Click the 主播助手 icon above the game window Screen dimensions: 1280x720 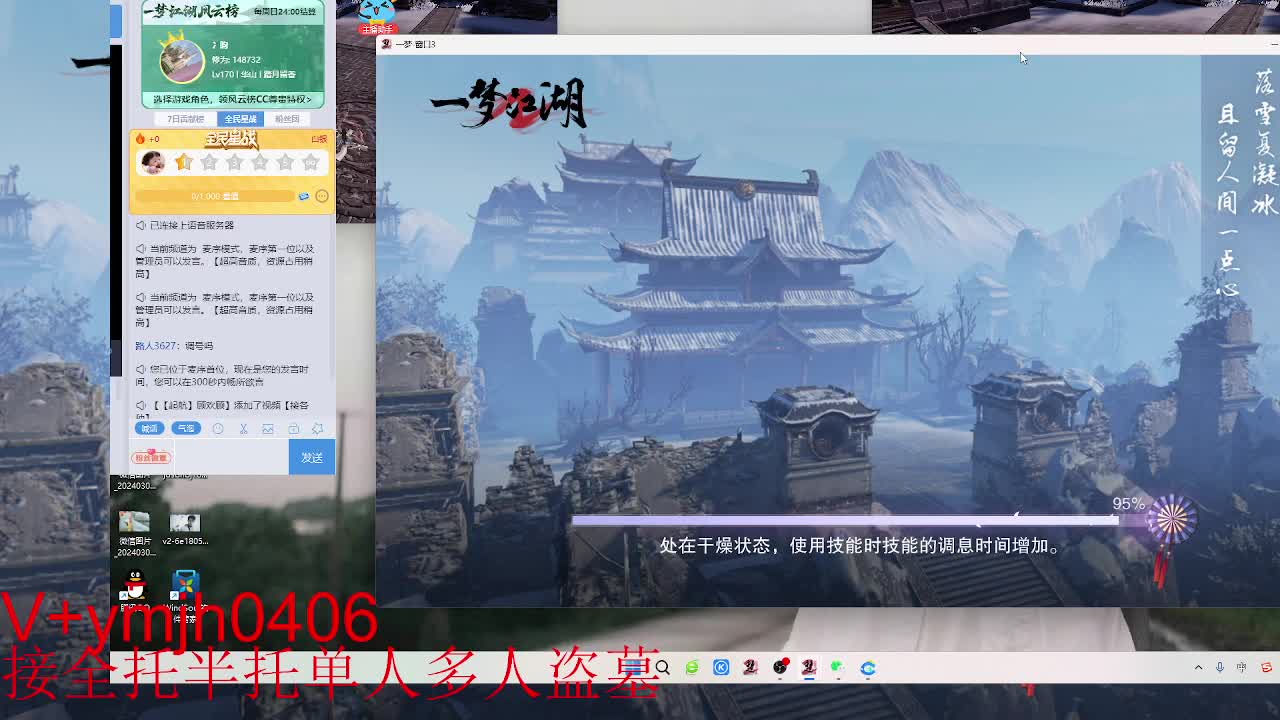click(x=377, y=17)
